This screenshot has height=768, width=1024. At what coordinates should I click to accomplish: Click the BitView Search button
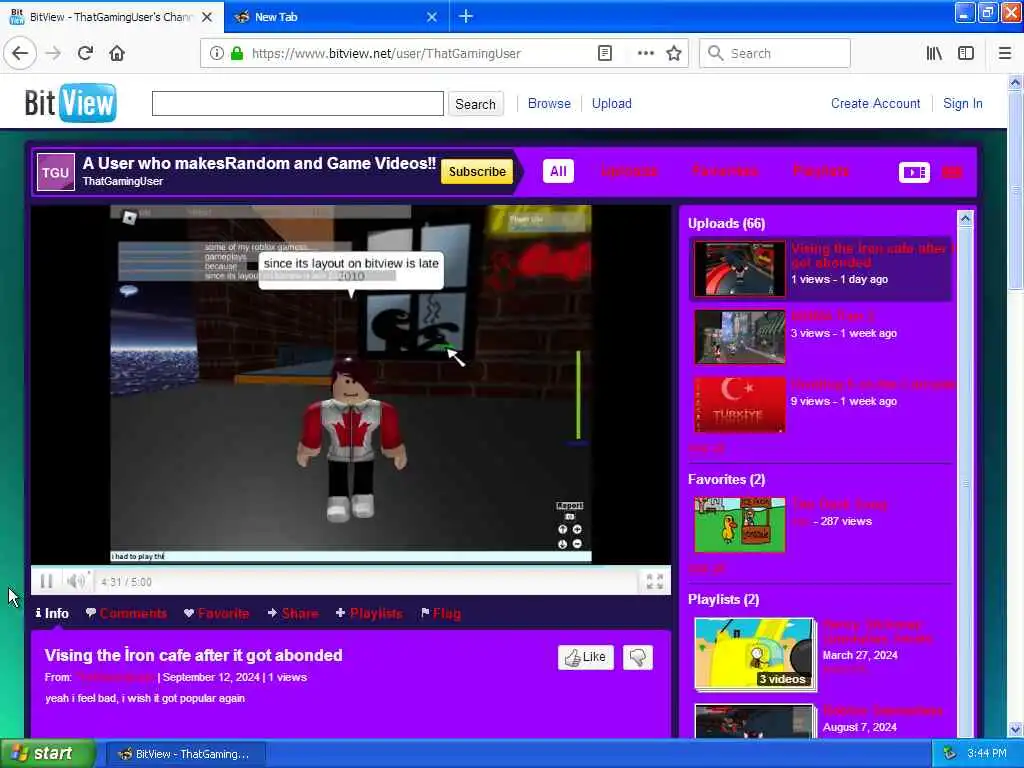pyautogui.click(x=475, y=104)
